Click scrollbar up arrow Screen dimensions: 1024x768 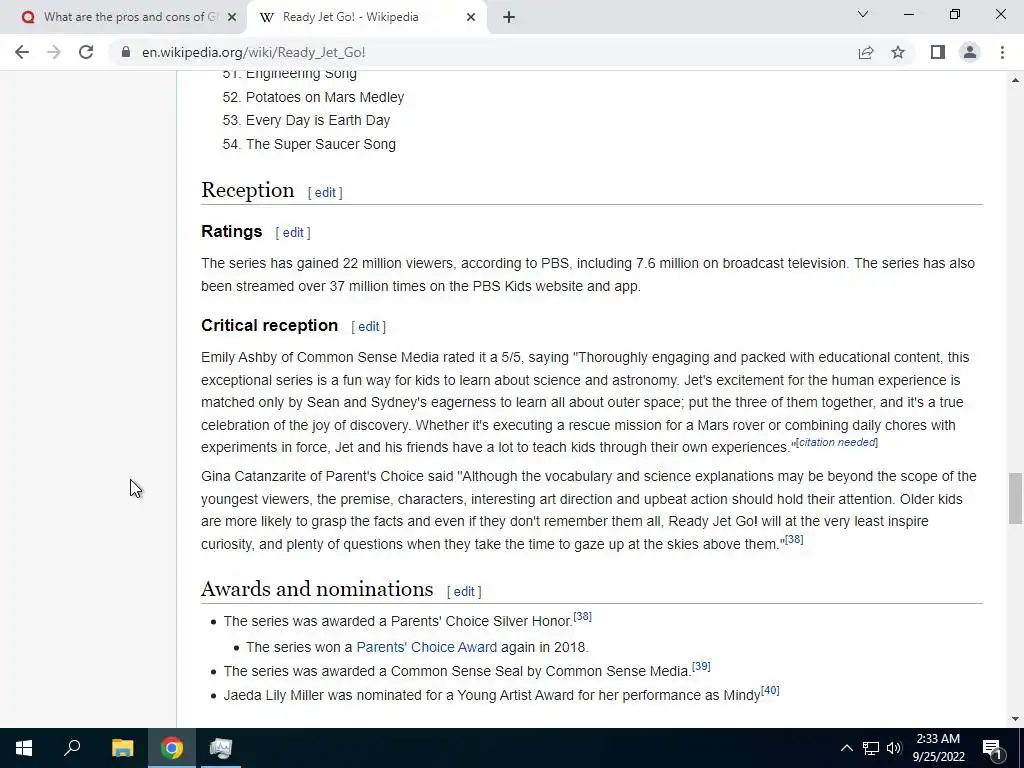click(1015, 80)
